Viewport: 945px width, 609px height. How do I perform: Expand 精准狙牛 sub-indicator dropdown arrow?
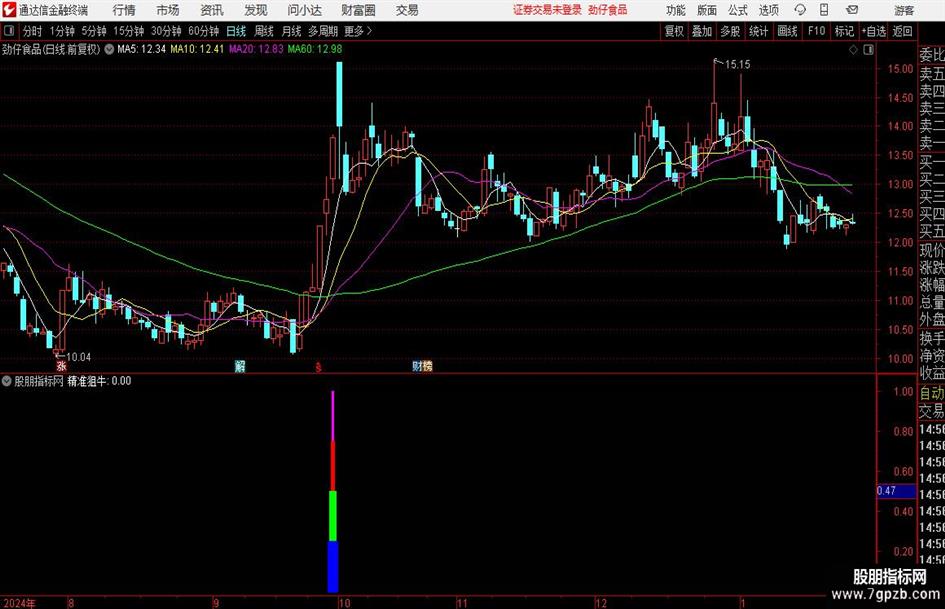coord(7,381)
